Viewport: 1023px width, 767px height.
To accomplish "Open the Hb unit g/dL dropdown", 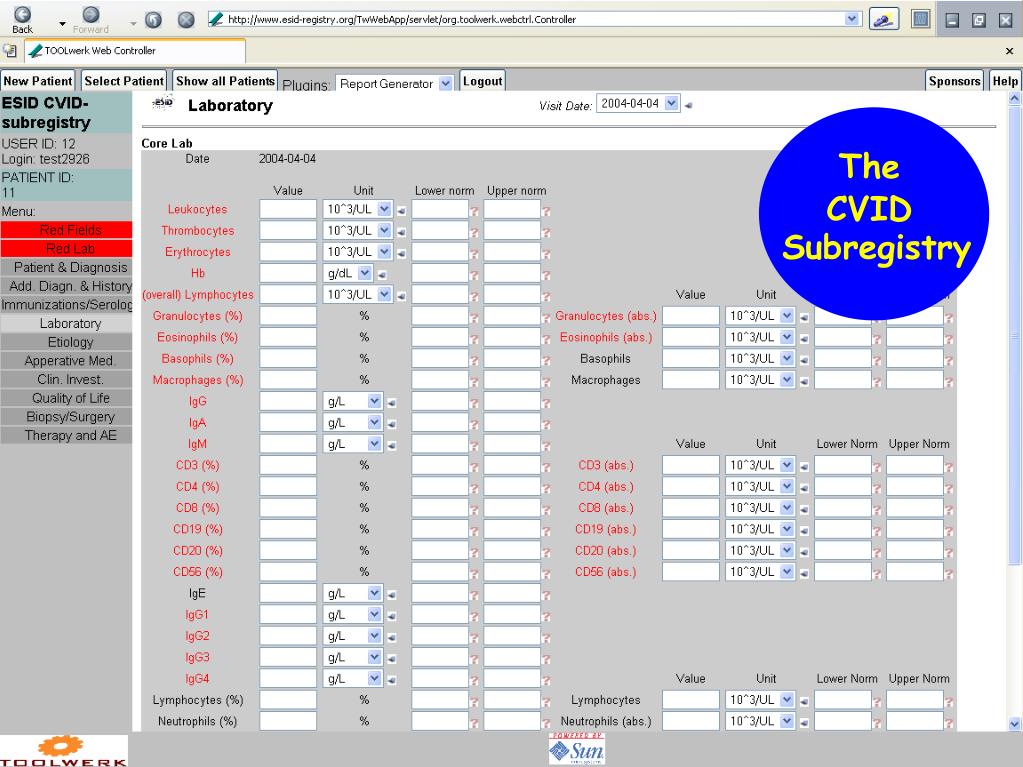I will (x=365, y=273).
